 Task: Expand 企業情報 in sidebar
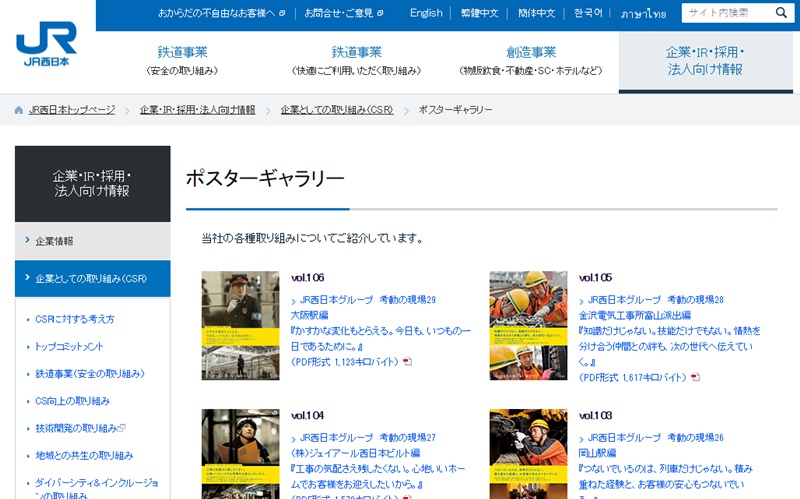pos(92,241)
